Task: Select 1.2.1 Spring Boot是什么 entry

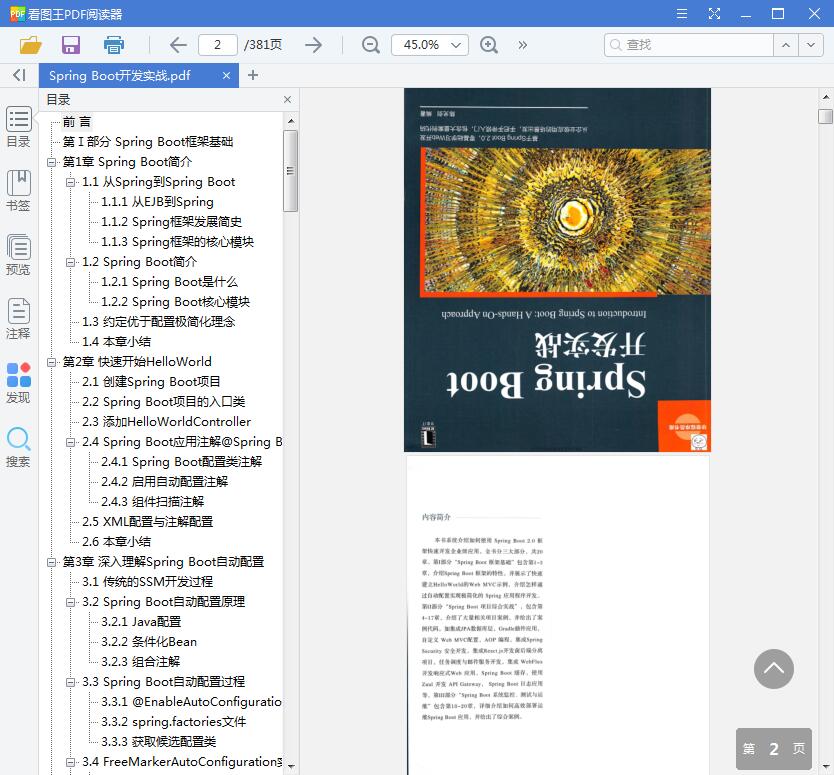Action: point(170,282)
